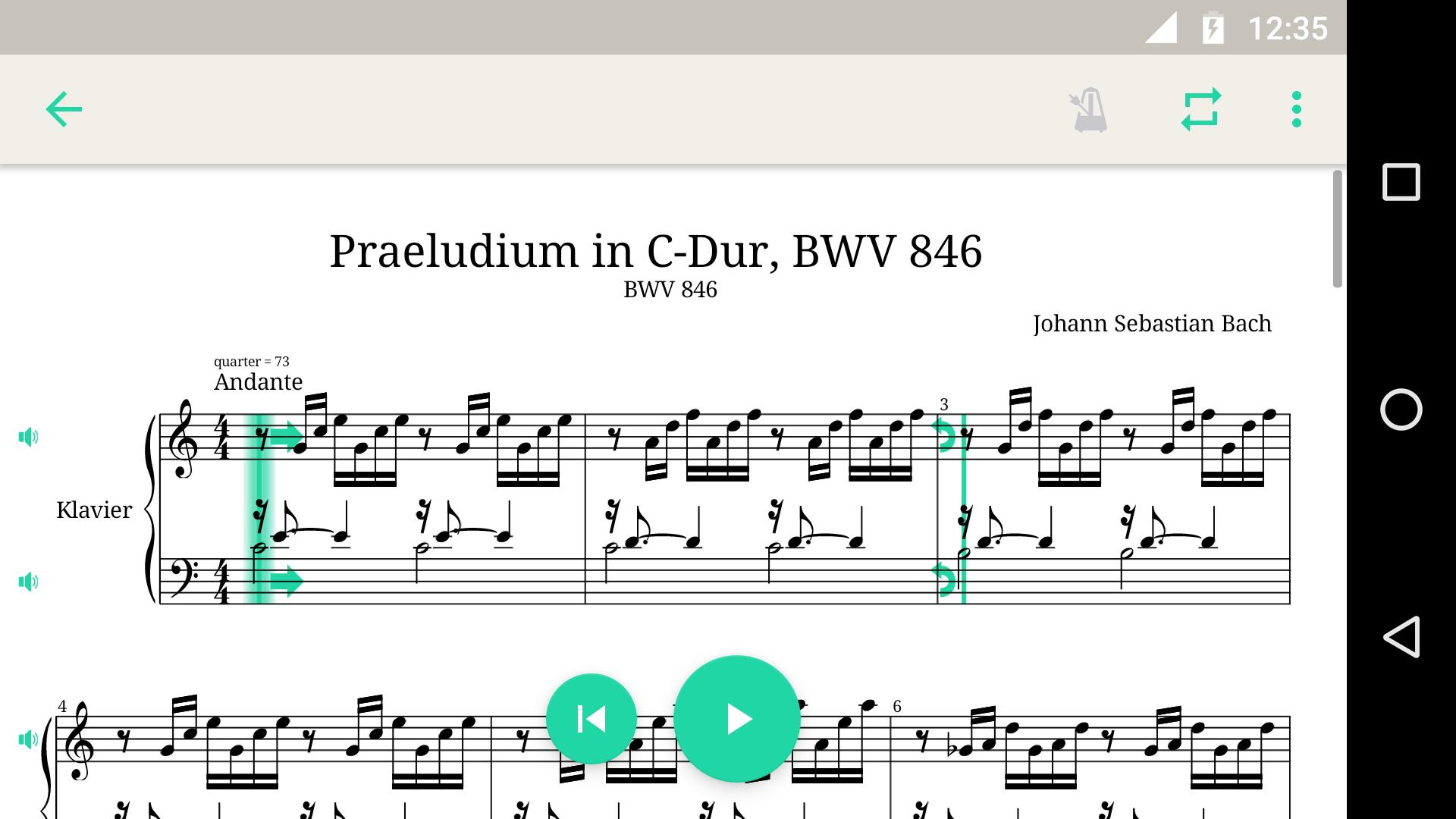
Task: Select loop start arrow on bass staff
Action: (287, 582)
